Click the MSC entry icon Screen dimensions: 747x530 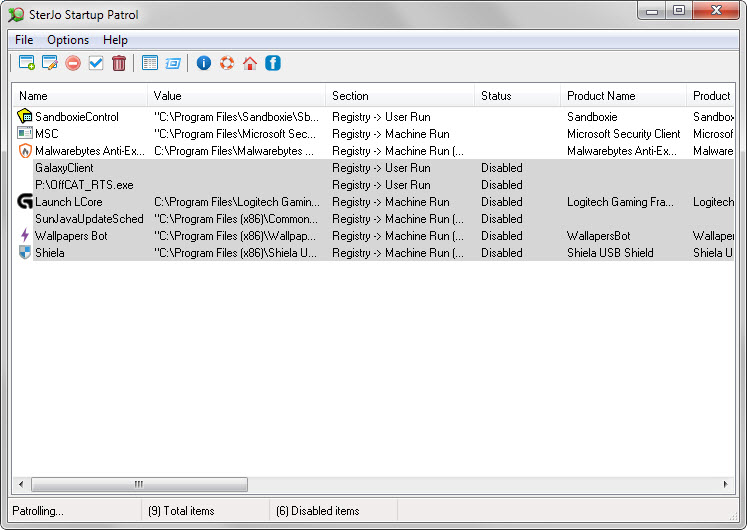point(25,133)
